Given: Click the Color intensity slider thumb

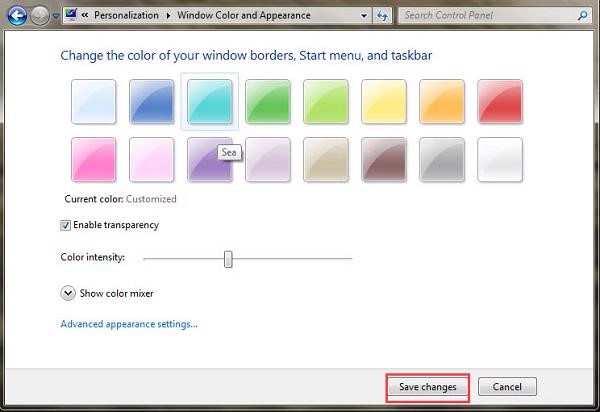Looking at the screenshot, I should (228, 259).
